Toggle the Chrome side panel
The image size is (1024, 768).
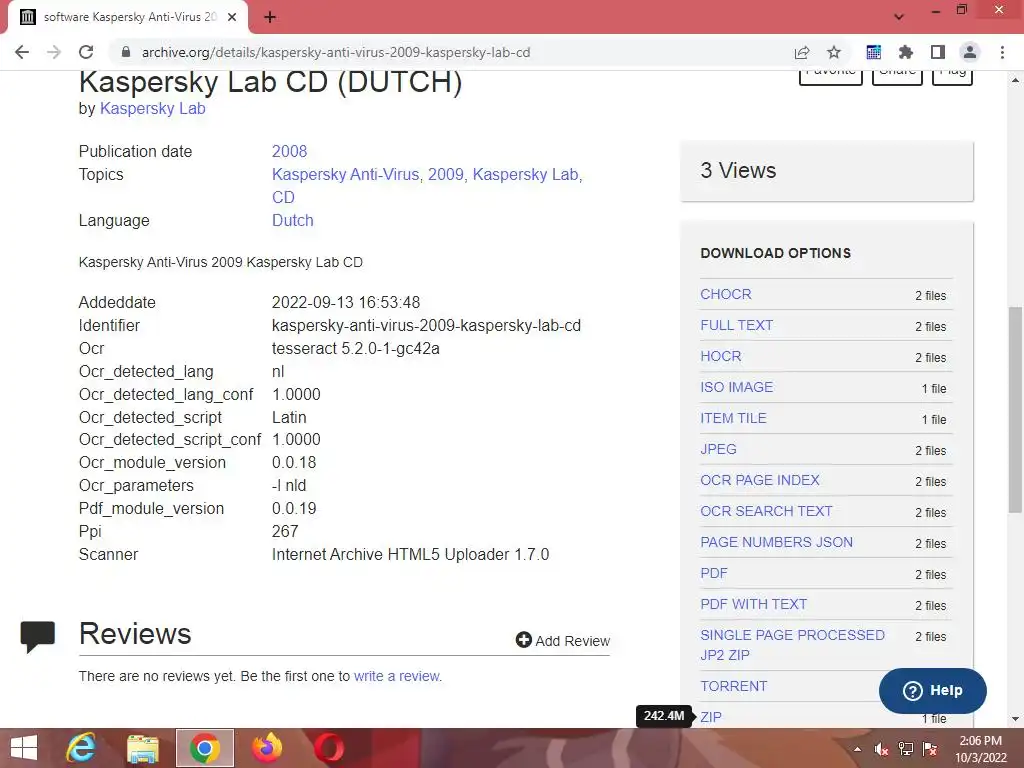pos(938,52)
